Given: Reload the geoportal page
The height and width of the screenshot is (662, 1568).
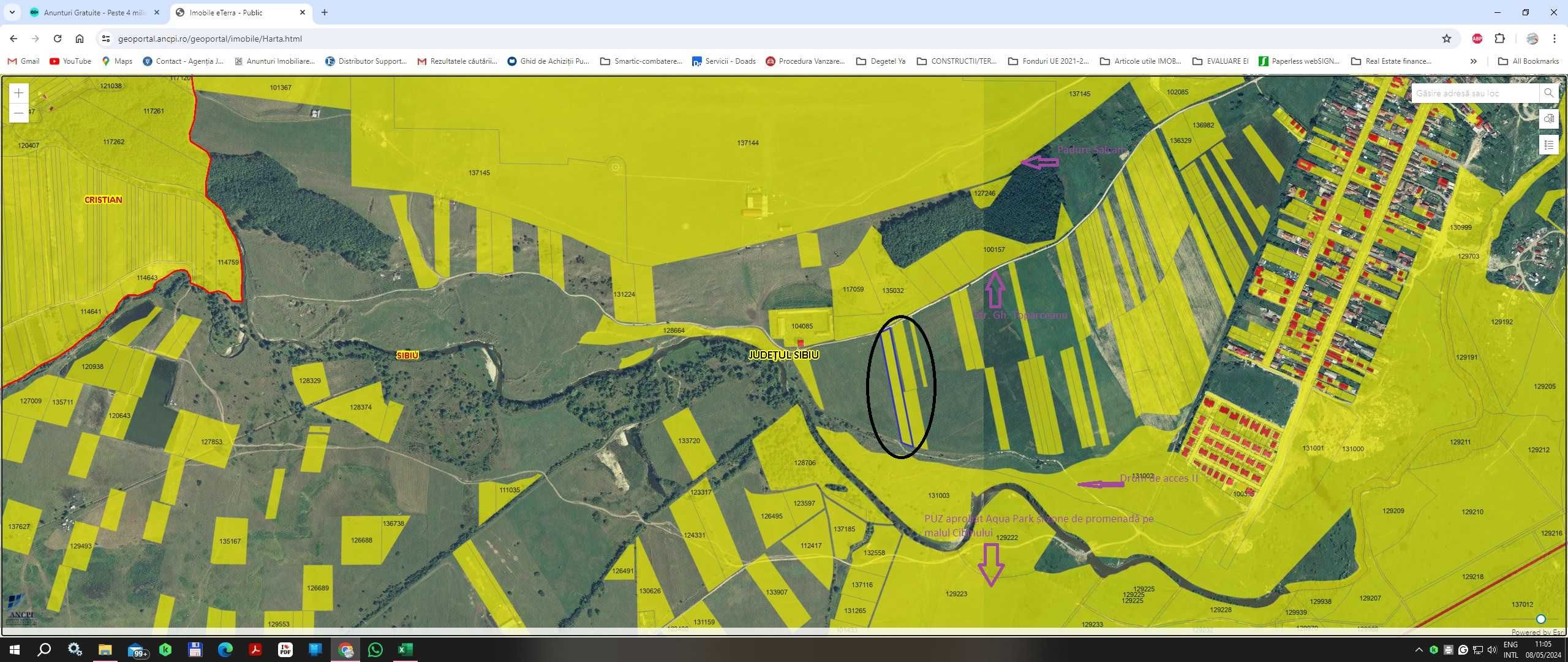Looking at the screenshot, I should click(58, 39).
